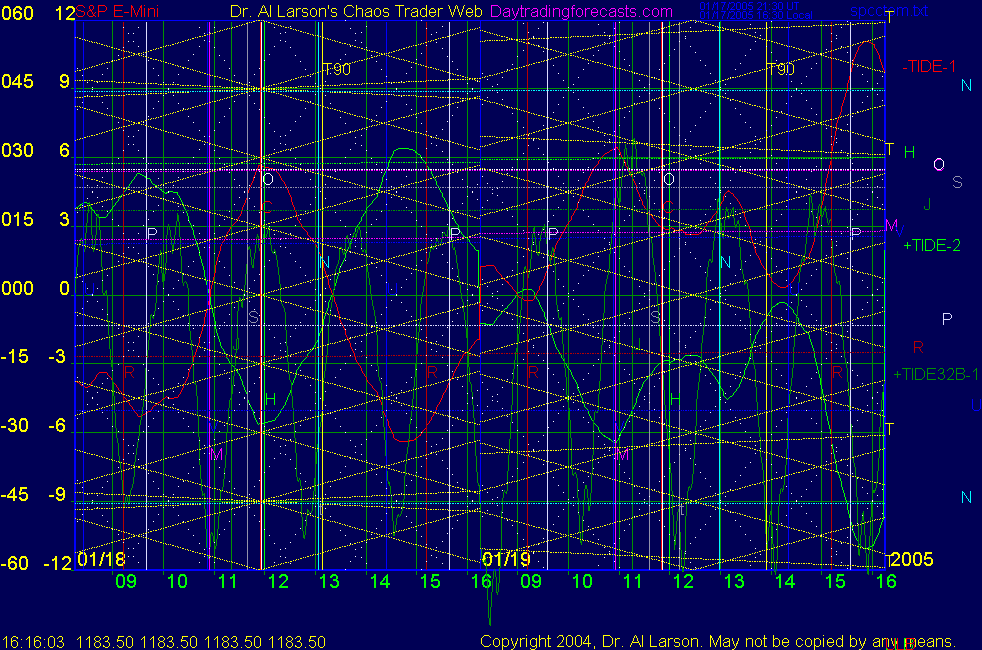Screen dimensions: 982x650
Task: Click the copyright notice by Dr. Al Larson
Action: point(718,642)
